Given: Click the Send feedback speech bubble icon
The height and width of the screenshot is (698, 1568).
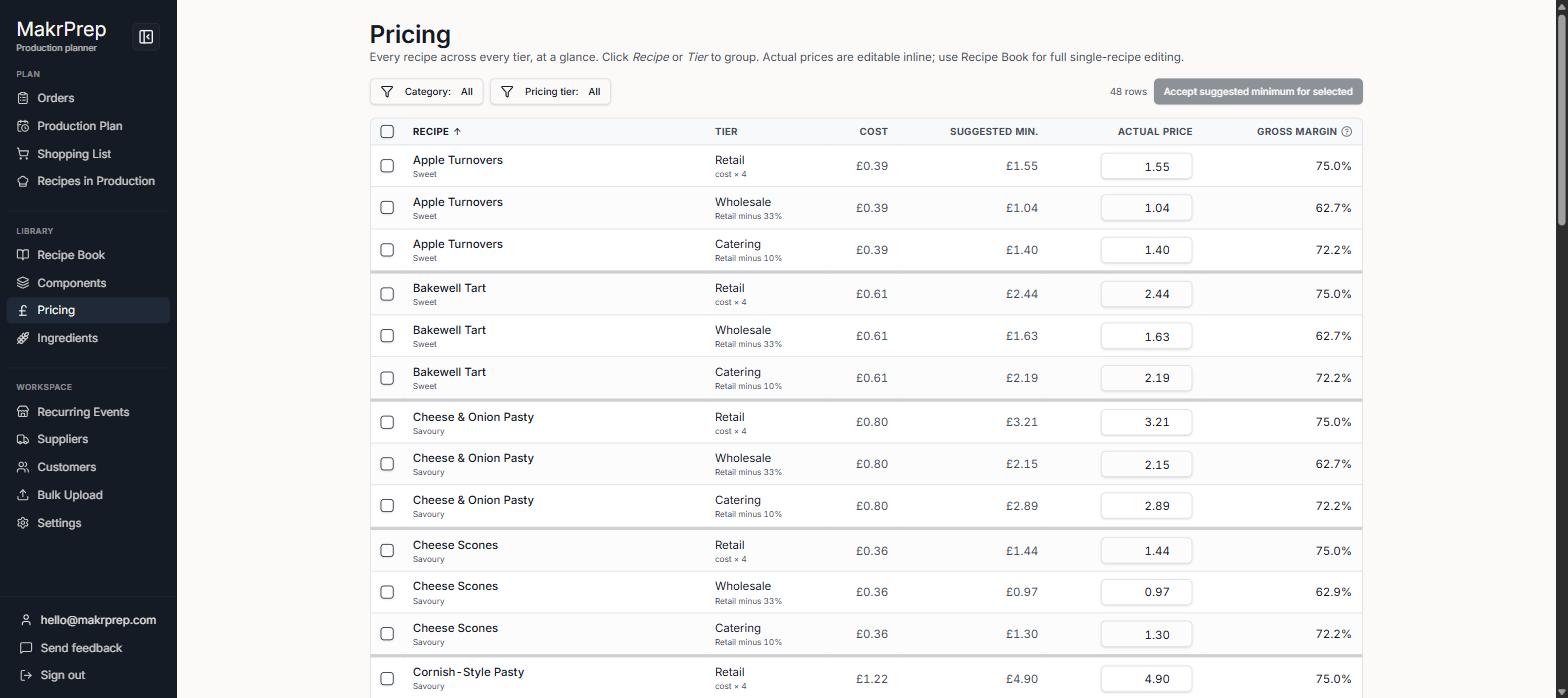Looking at the screenshot, I should (x=26, y=648).
